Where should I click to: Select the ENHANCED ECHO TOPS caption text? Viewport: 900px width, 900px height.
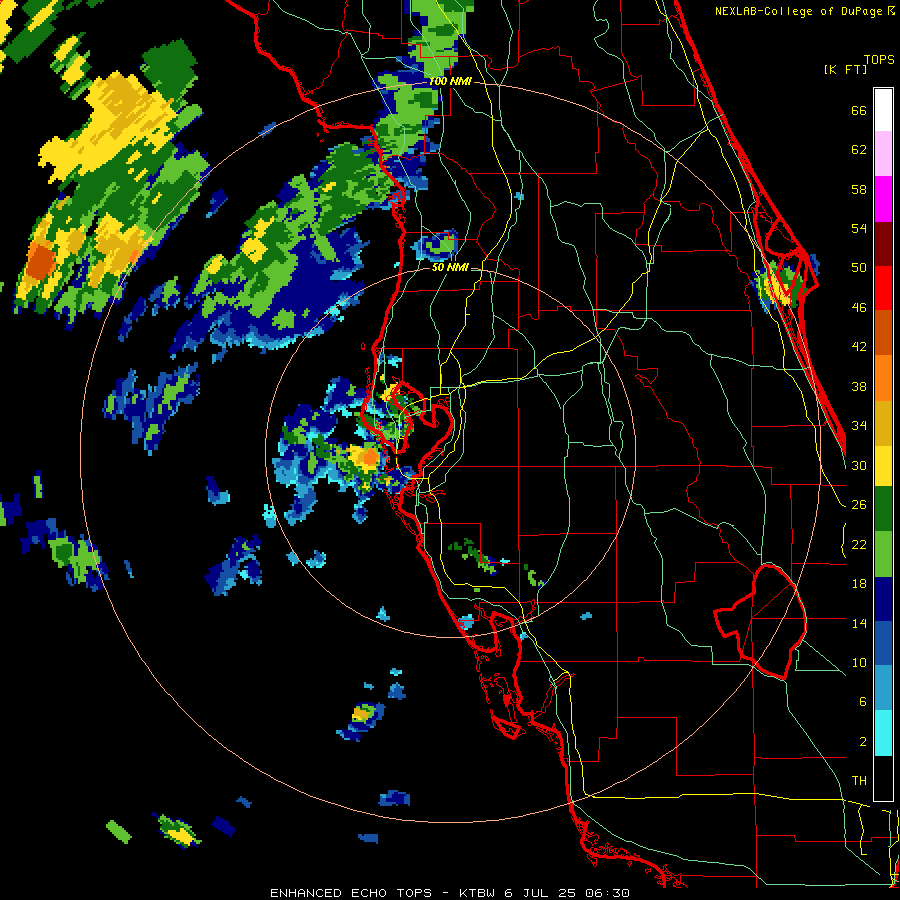(x=351, y=893)
